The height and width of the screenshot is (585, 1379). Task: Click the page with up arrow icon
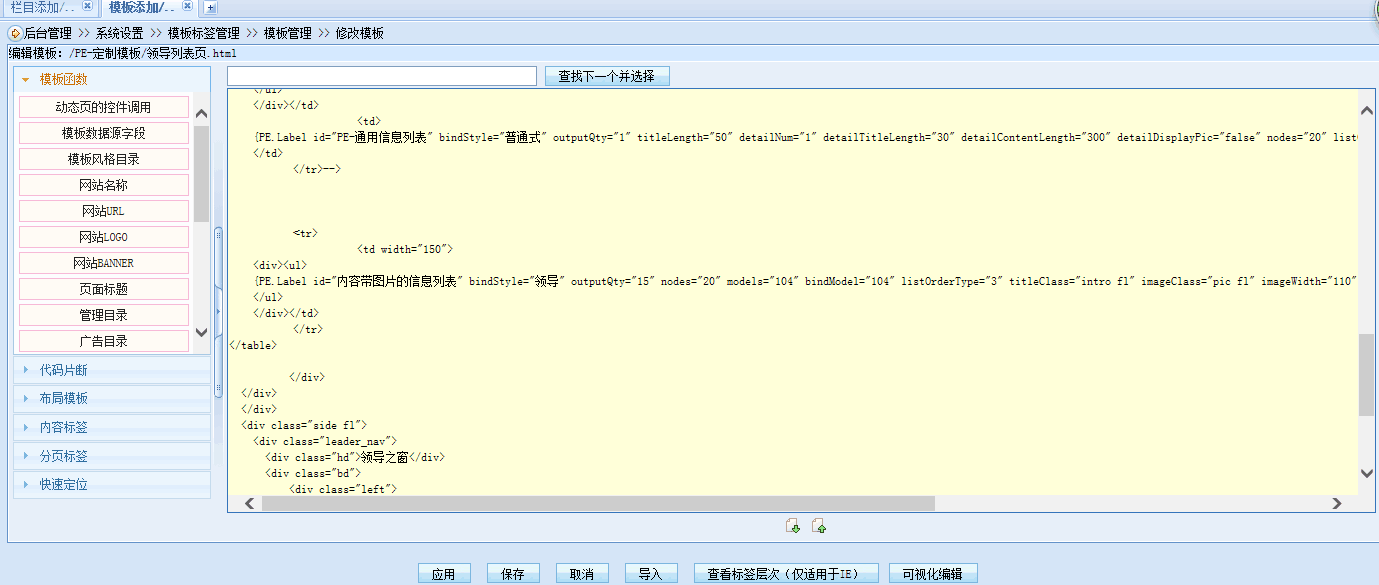pyautogui.click(x=818, y=526)
